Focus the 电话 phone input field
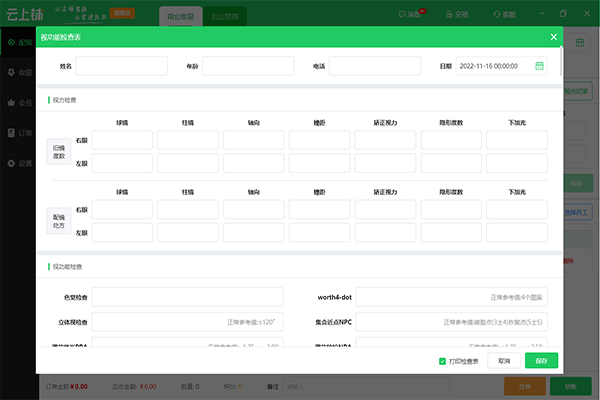 (x=371, y=66)
